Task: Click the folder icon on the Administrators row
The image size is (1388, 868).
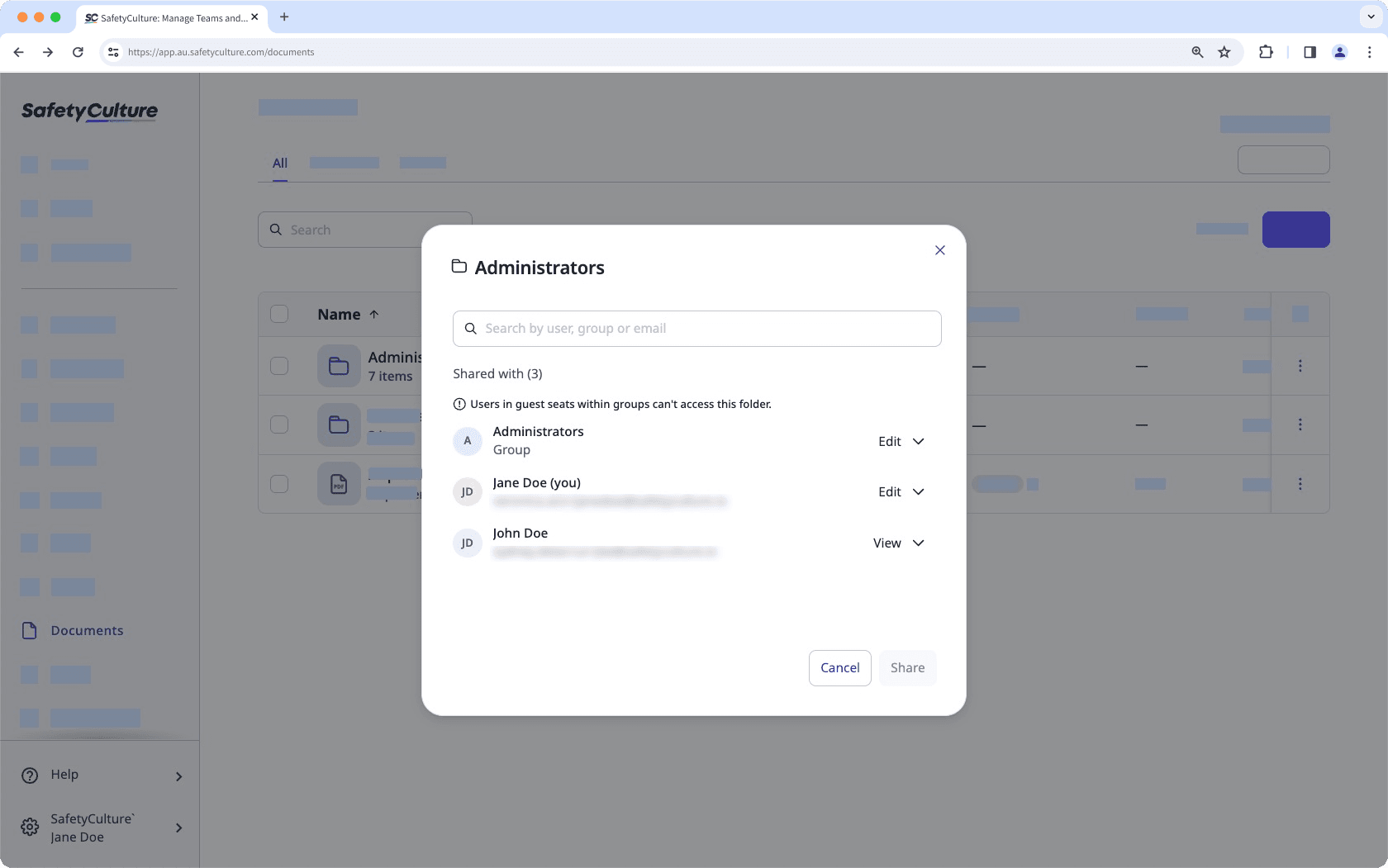Action: 338,365
